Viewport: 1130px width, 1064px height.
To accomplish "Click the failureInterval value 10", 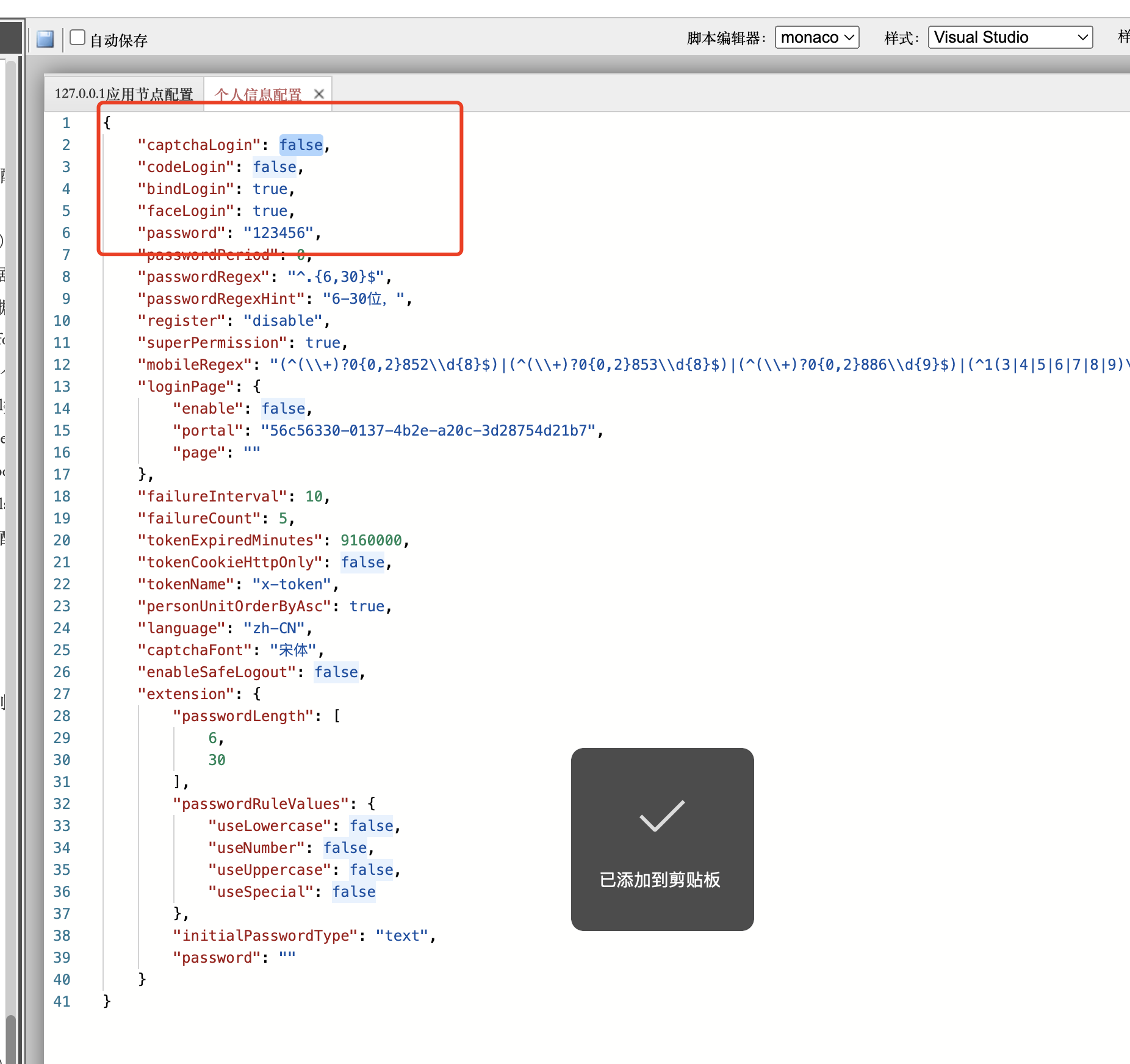I will pos(314,497).
